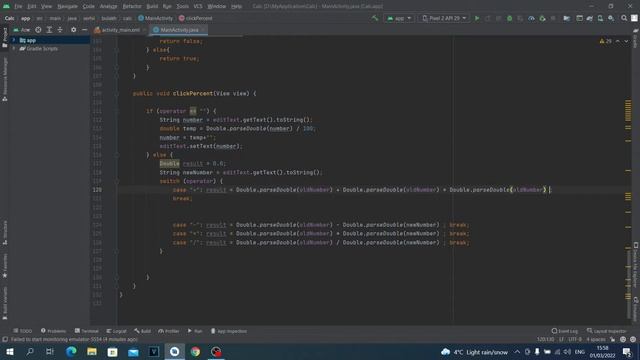The width and height of the screenshot is (640, 360).
Task: Click the Expand All icon in Project panel
Action: (x=49, y=30)
